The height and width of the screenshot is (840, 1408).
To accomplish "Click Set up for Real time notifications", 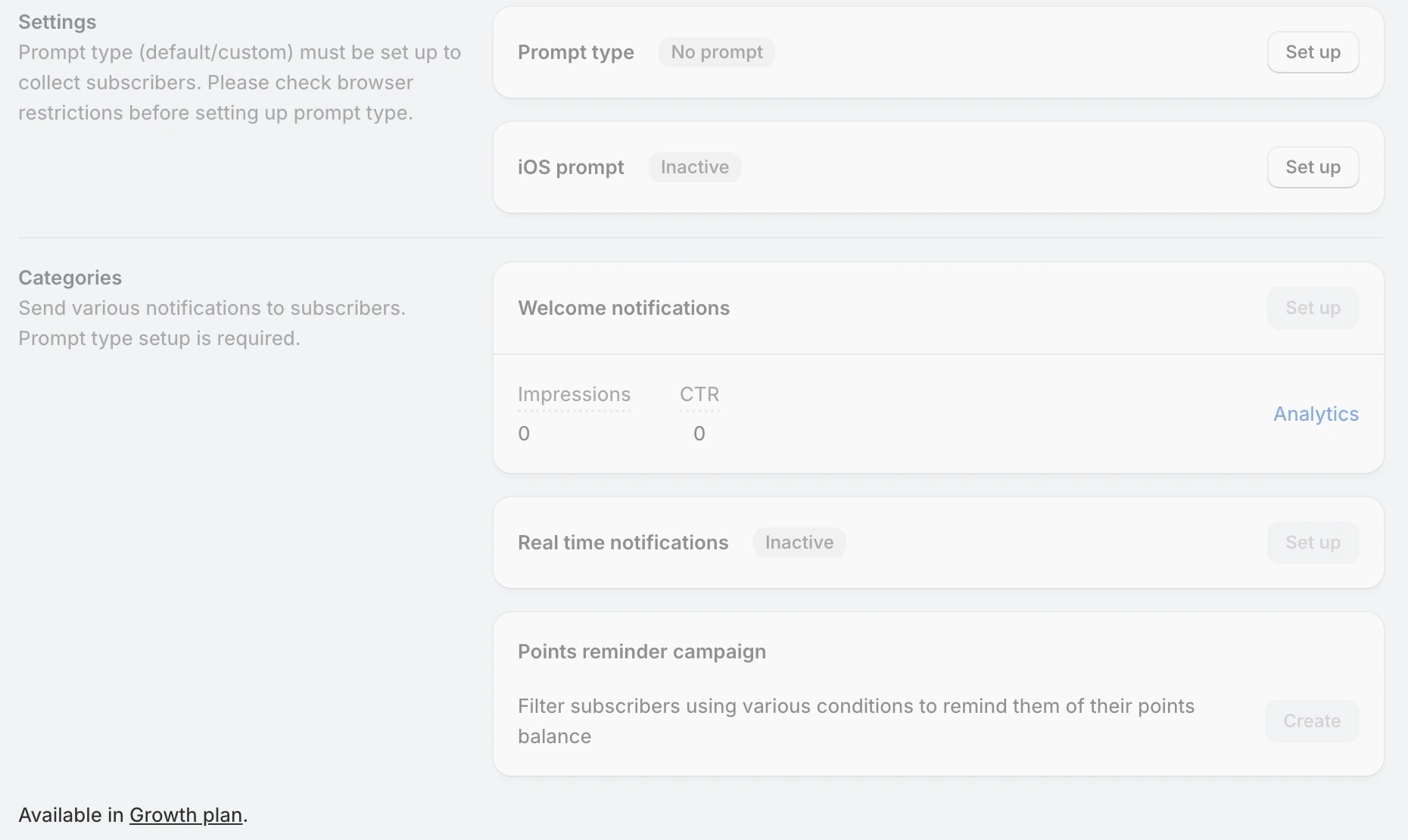I will pos(1313,543).
